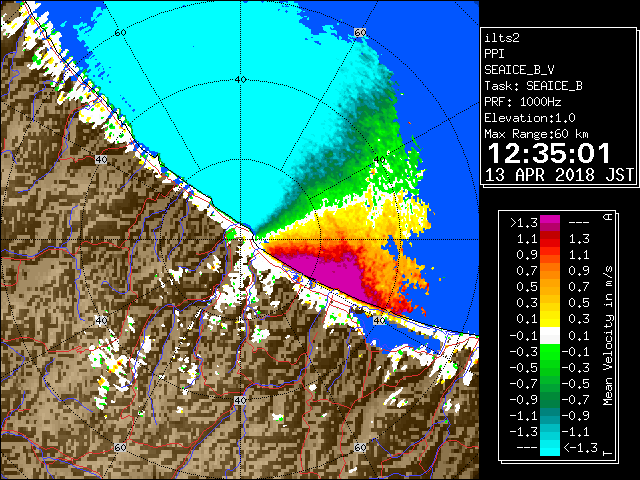Screen dimensions: 640x480
Task: Click the '60' range ring label over the northeast sea
Action: click(x=360, y=33)
